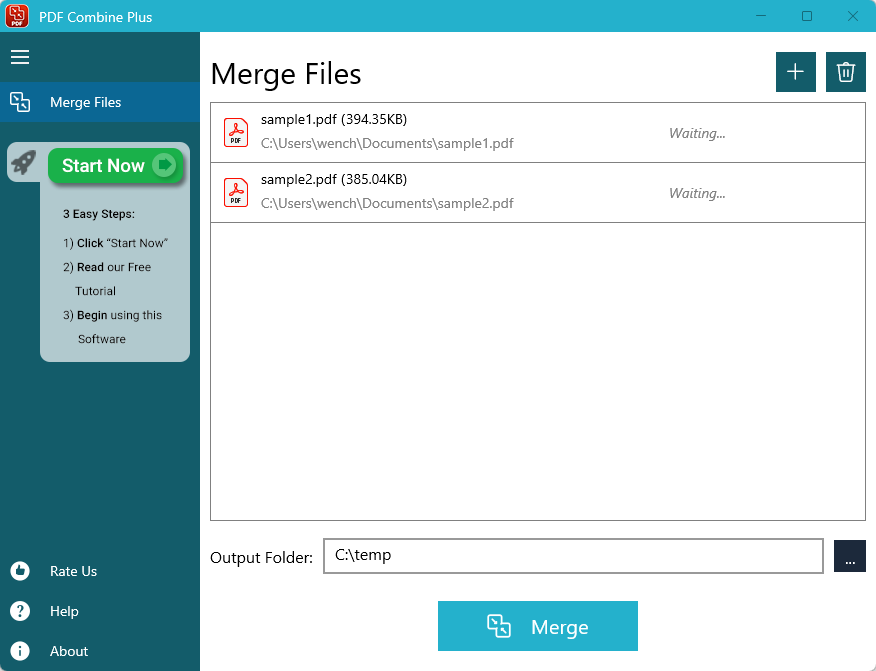This screenshot has height=671, width=876.
Task: Click the PDF icon of sample2.pdf
Action: pyautogui.click(x=236, y=192)
